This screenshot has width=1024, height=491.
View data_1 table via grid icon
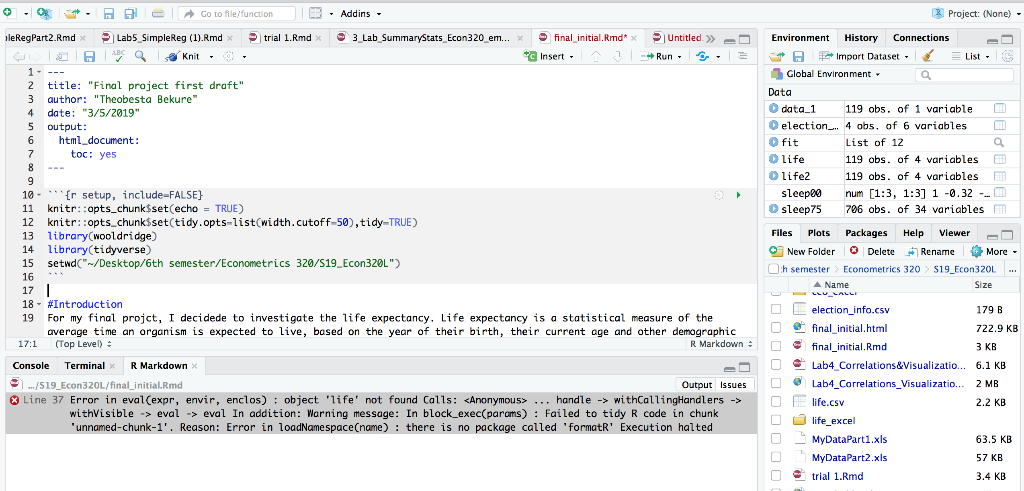[x=999, y=108]
